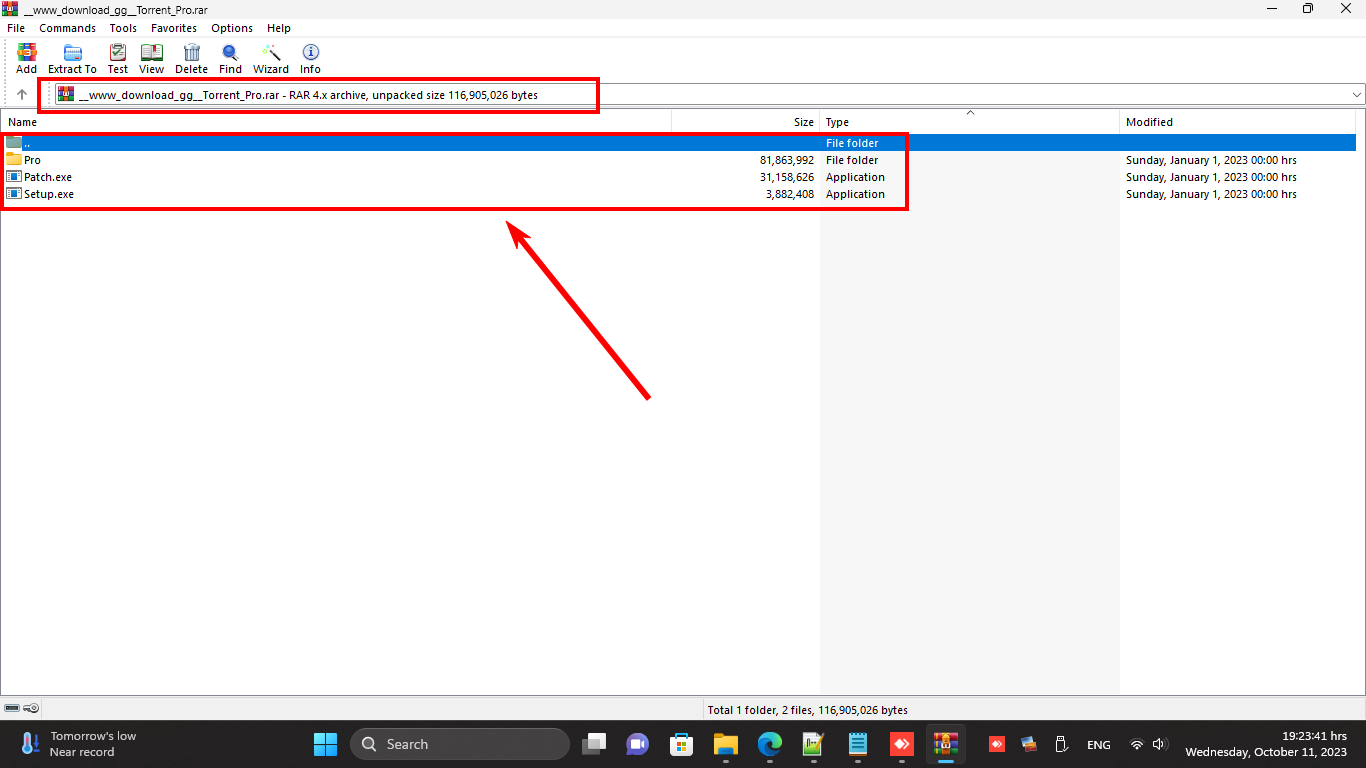
Task: Click the taskbar Search box
Action: [x=460, y=744]
